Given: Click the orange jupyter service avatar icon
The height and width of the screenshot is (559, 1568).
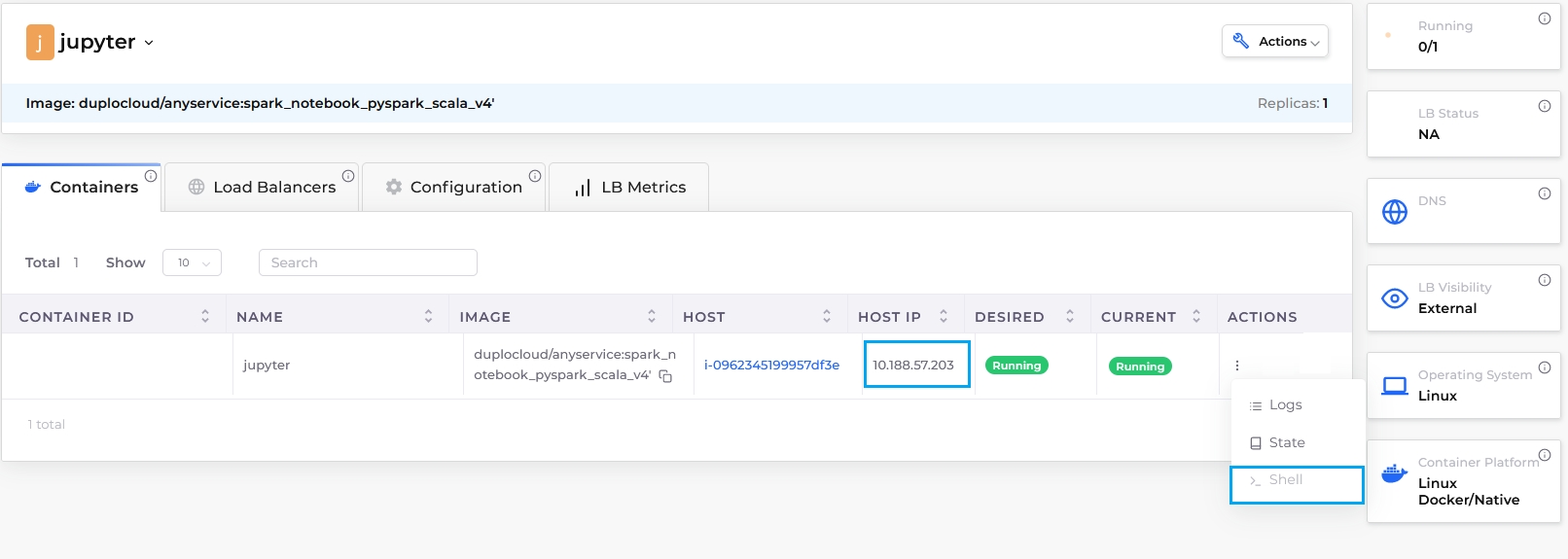Looking at the screenshot, I should click(40, 43).
